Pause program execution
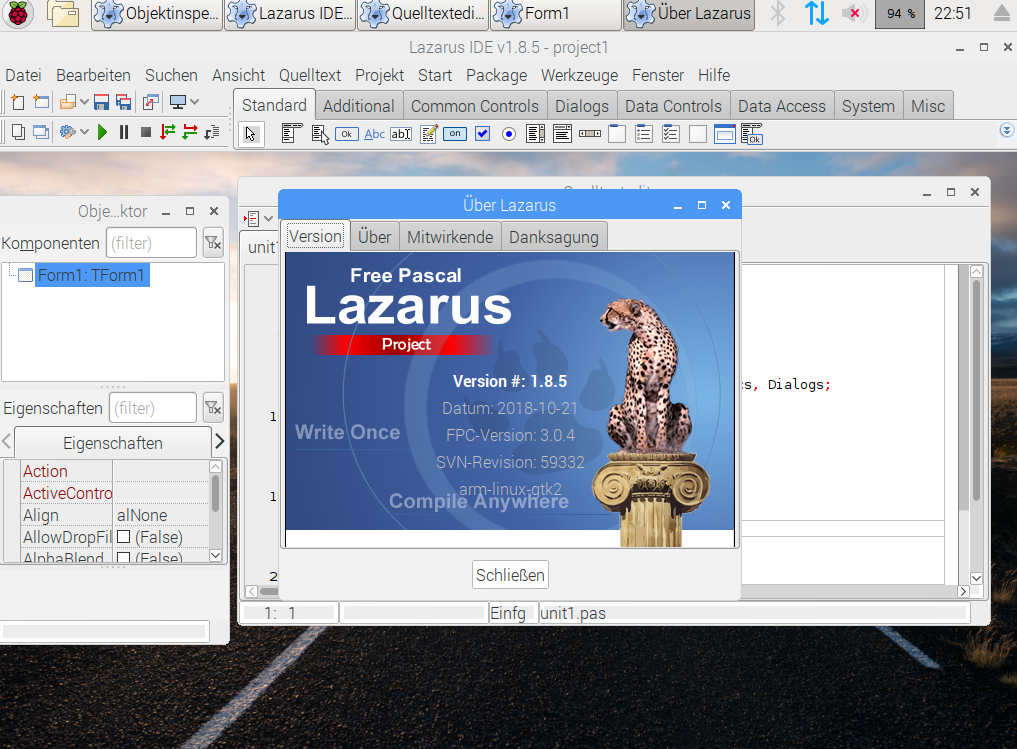Screen dimensions: 1017x749 click(x=124, y=133)
